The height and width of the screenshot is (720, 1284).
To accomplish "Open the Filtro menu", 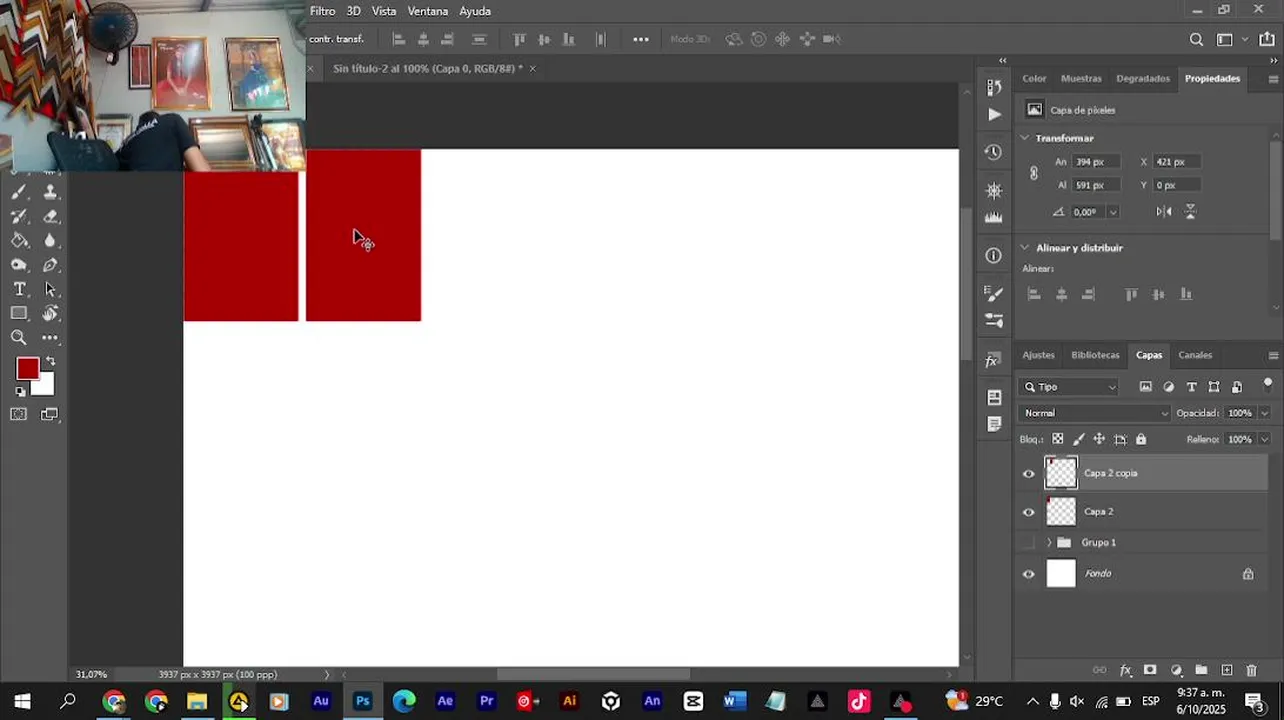I will click(x=322, y=11).
